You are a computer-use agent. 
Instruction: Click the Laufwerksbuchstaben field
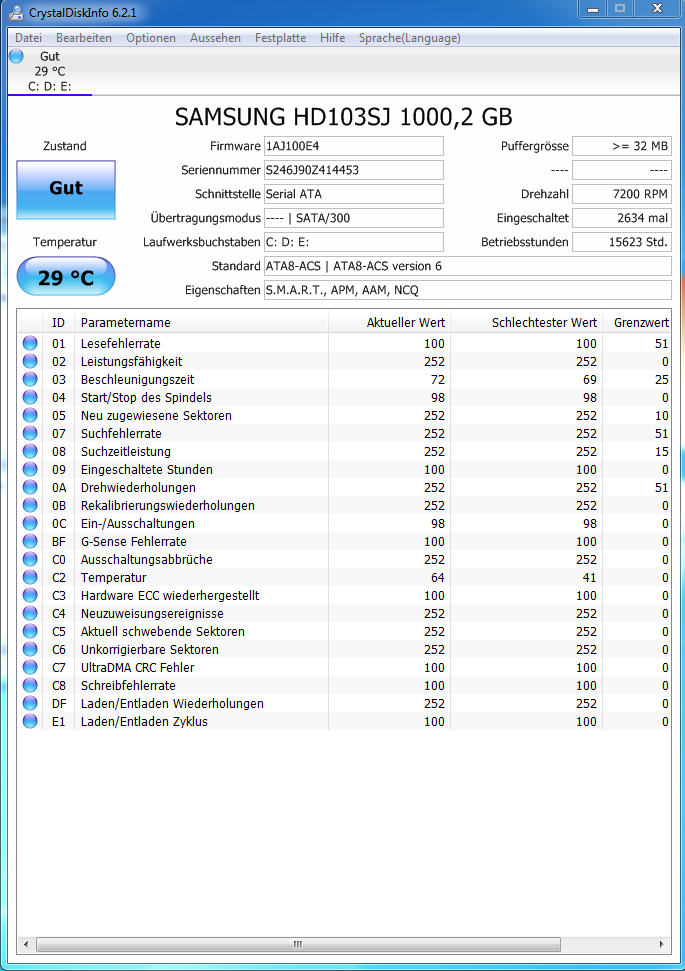click(354, 242)
